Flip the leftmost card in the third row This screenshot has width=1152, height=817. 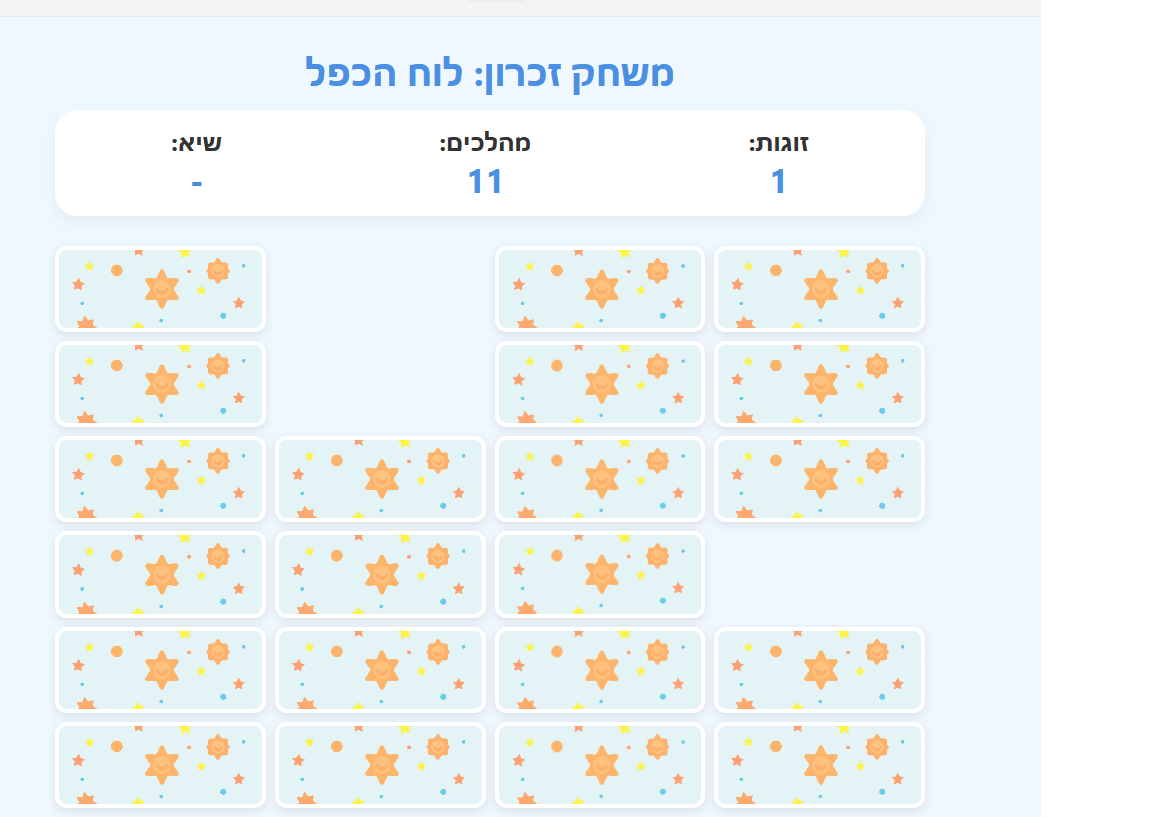tap(160, 479)
